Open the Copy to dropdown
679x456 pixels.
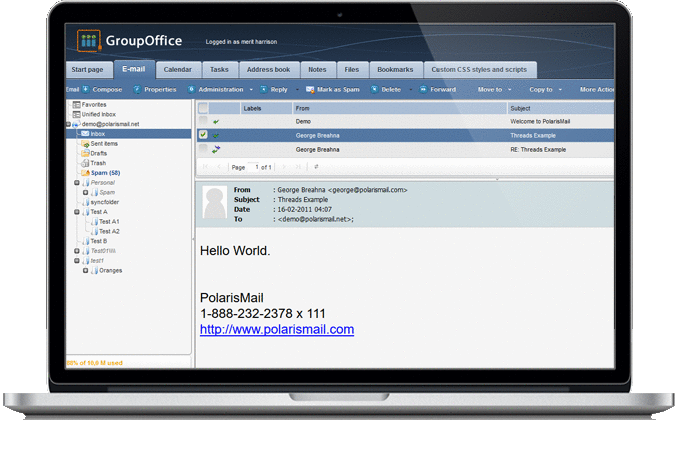(545, 90)
